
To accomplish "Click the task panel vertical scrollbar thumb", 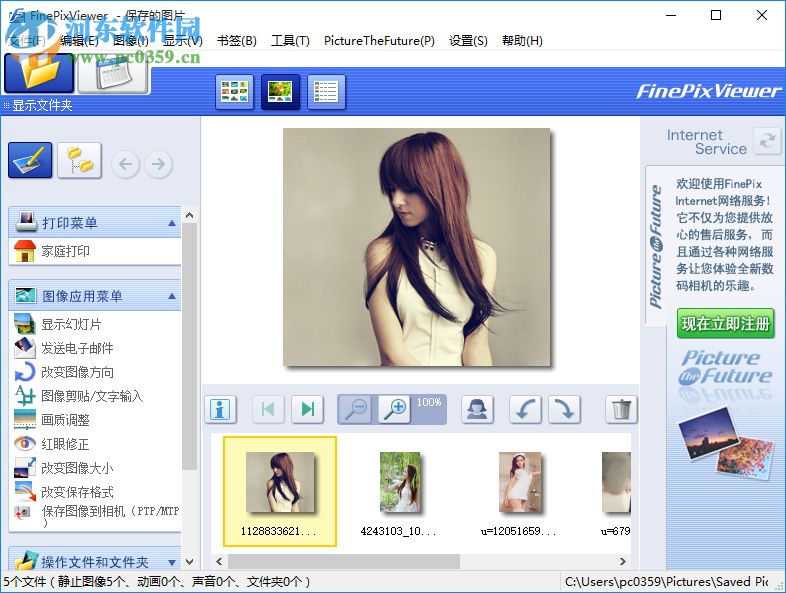I will (x=189, y=347).
